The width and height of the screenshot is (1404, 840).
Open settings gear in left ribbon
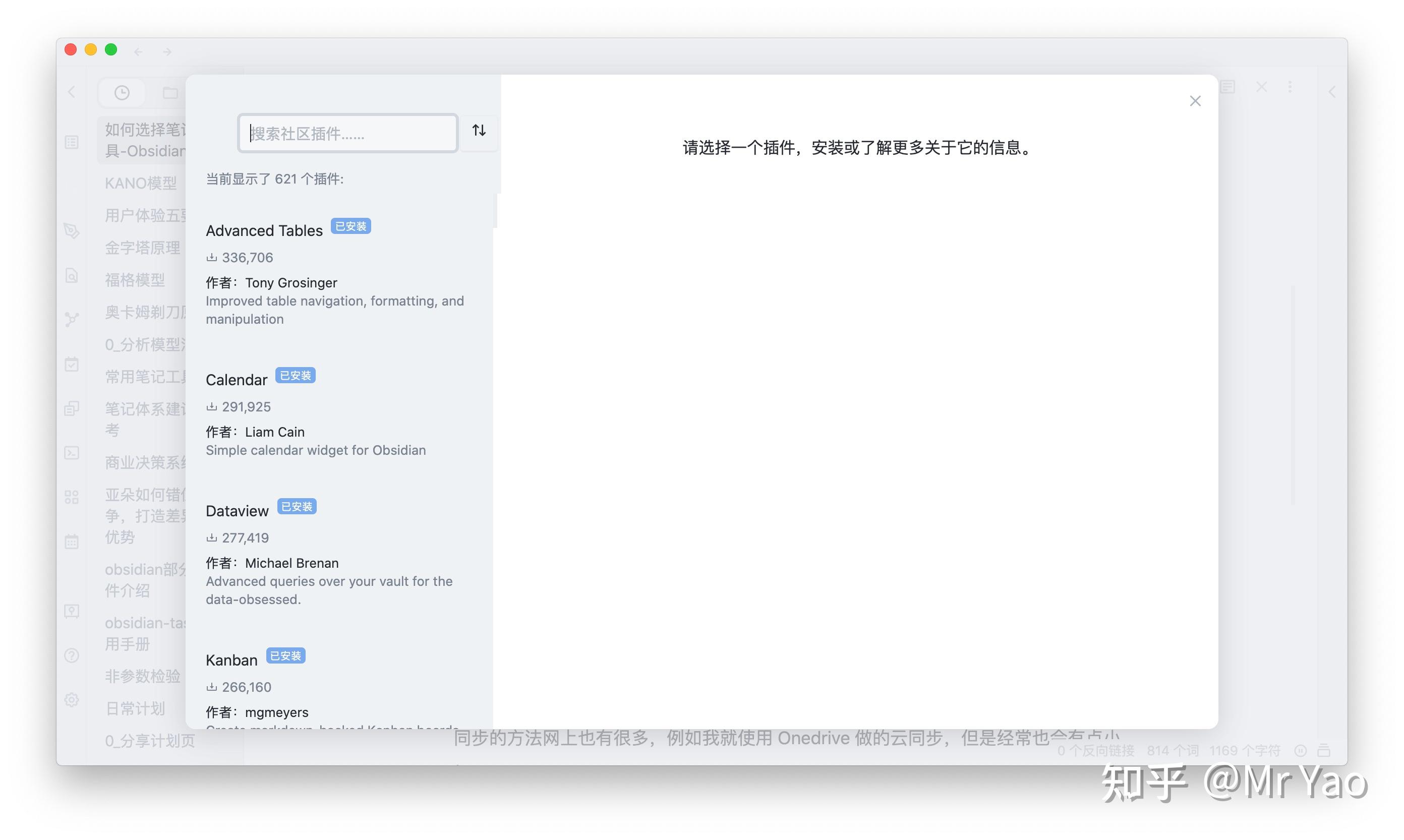coord(72,700)
